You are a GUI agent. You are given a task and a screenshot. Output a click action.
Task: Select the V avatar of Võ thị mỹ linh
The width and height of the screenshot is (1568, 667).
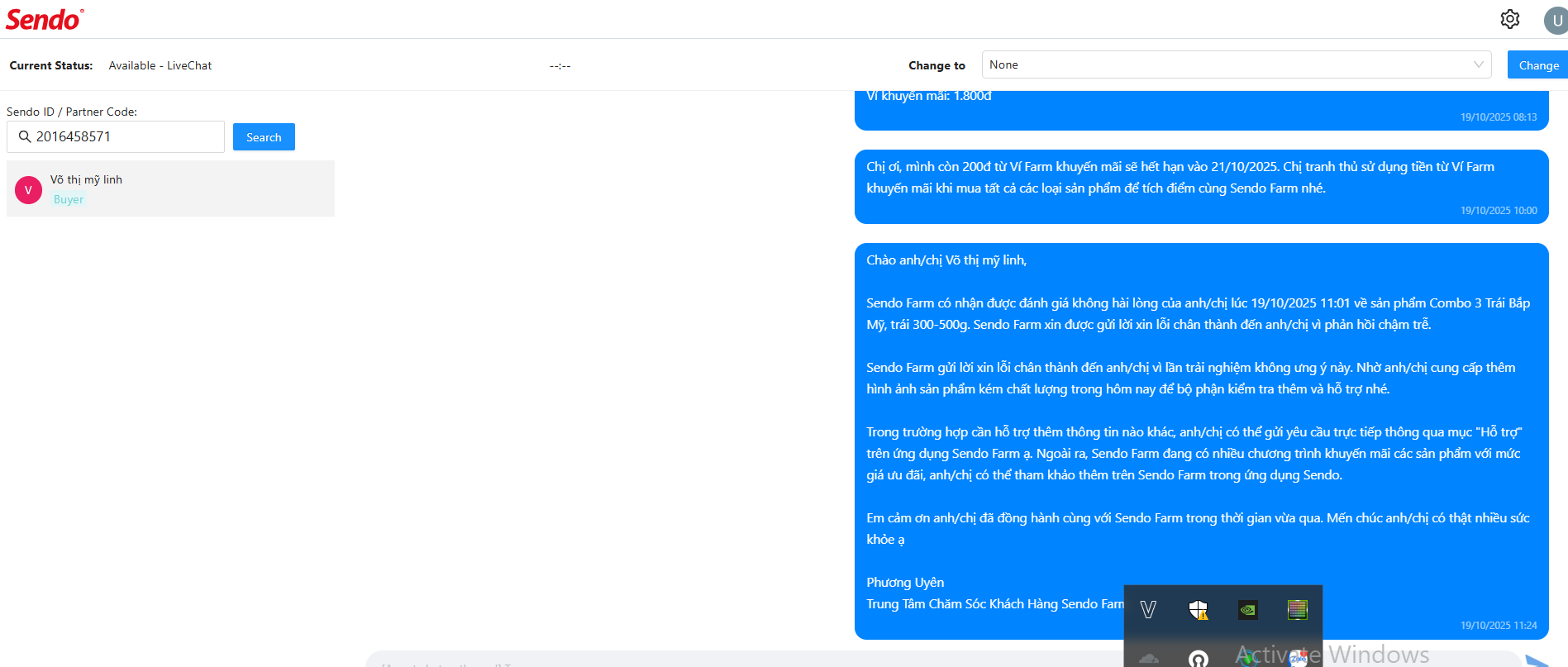[28, 190]
